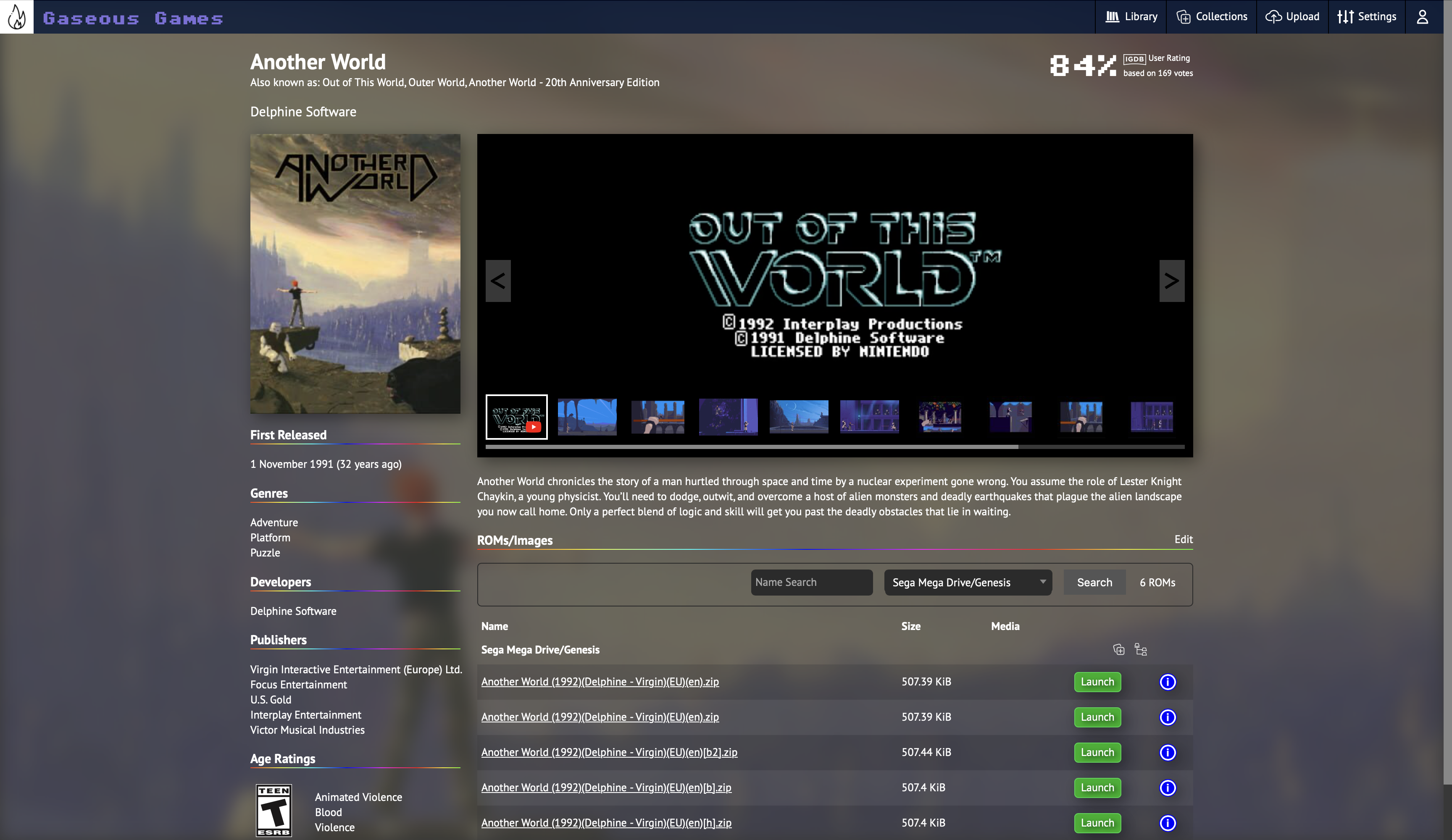This screenshot has width=1452, height=840.
Task: Open the Collections menu
Action: click(x=1211, y=17)
